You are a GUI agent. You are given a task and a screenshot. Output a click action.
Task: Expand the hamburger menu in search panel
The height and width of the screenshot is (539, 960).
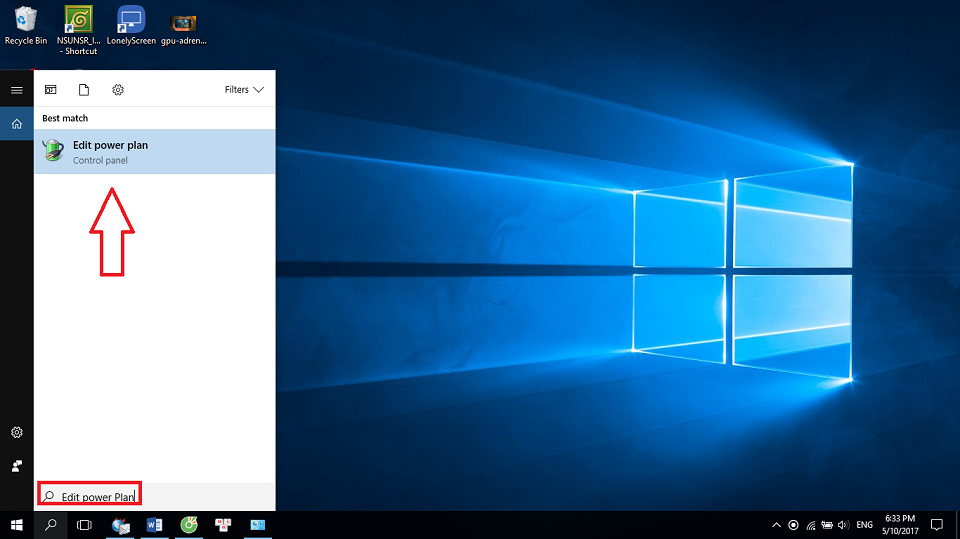pos(16,90)
